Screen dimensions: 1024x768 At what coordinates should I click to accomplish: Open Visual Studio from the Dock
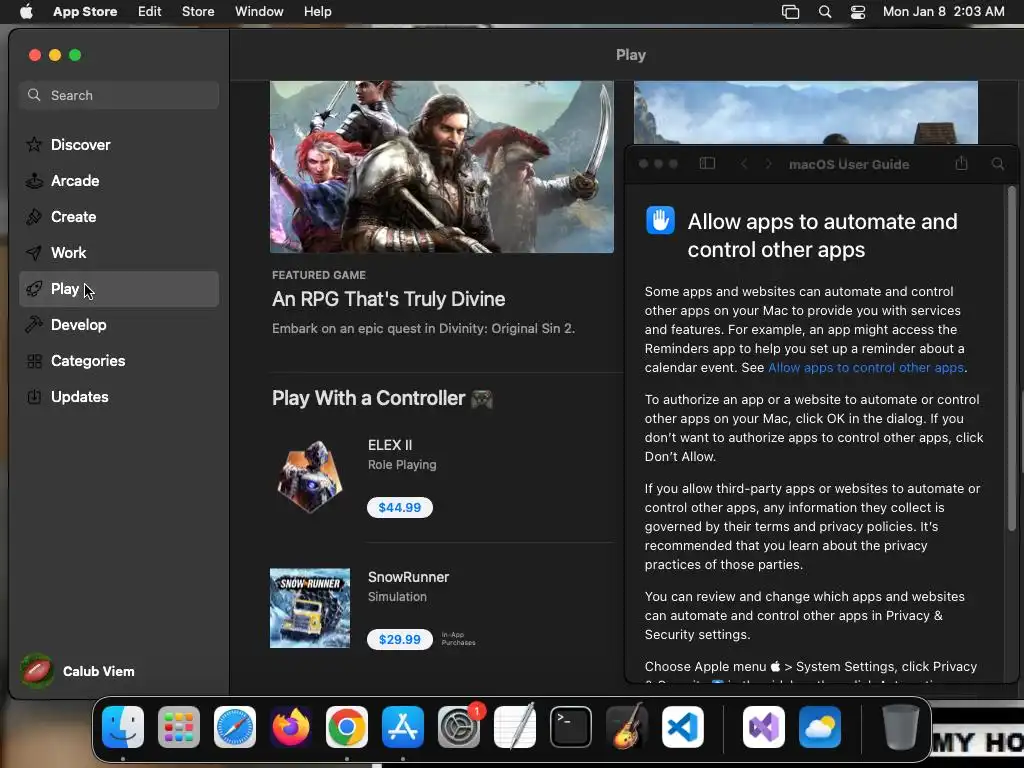(x=764, y=727)
